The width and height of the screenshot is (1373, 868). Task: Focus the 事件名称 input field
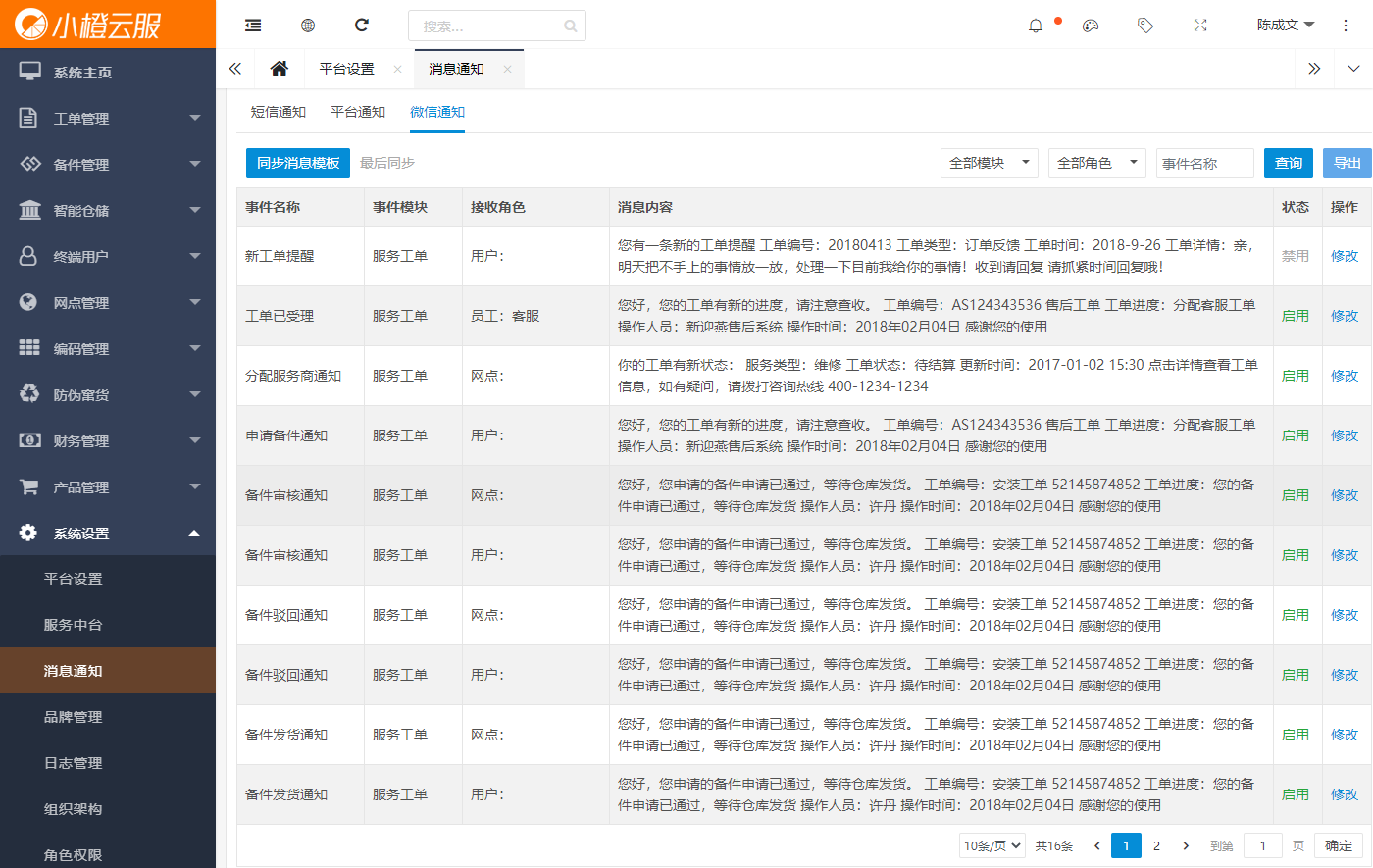click(x=1205, y=163)
